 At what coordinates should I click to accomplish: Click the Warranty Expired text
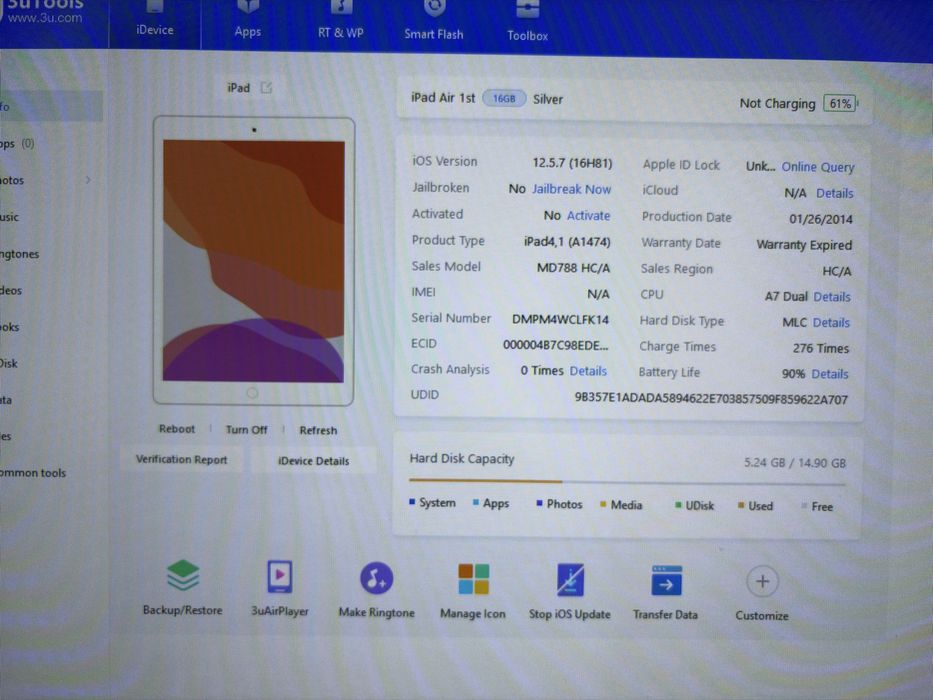(x=804, y=245)
